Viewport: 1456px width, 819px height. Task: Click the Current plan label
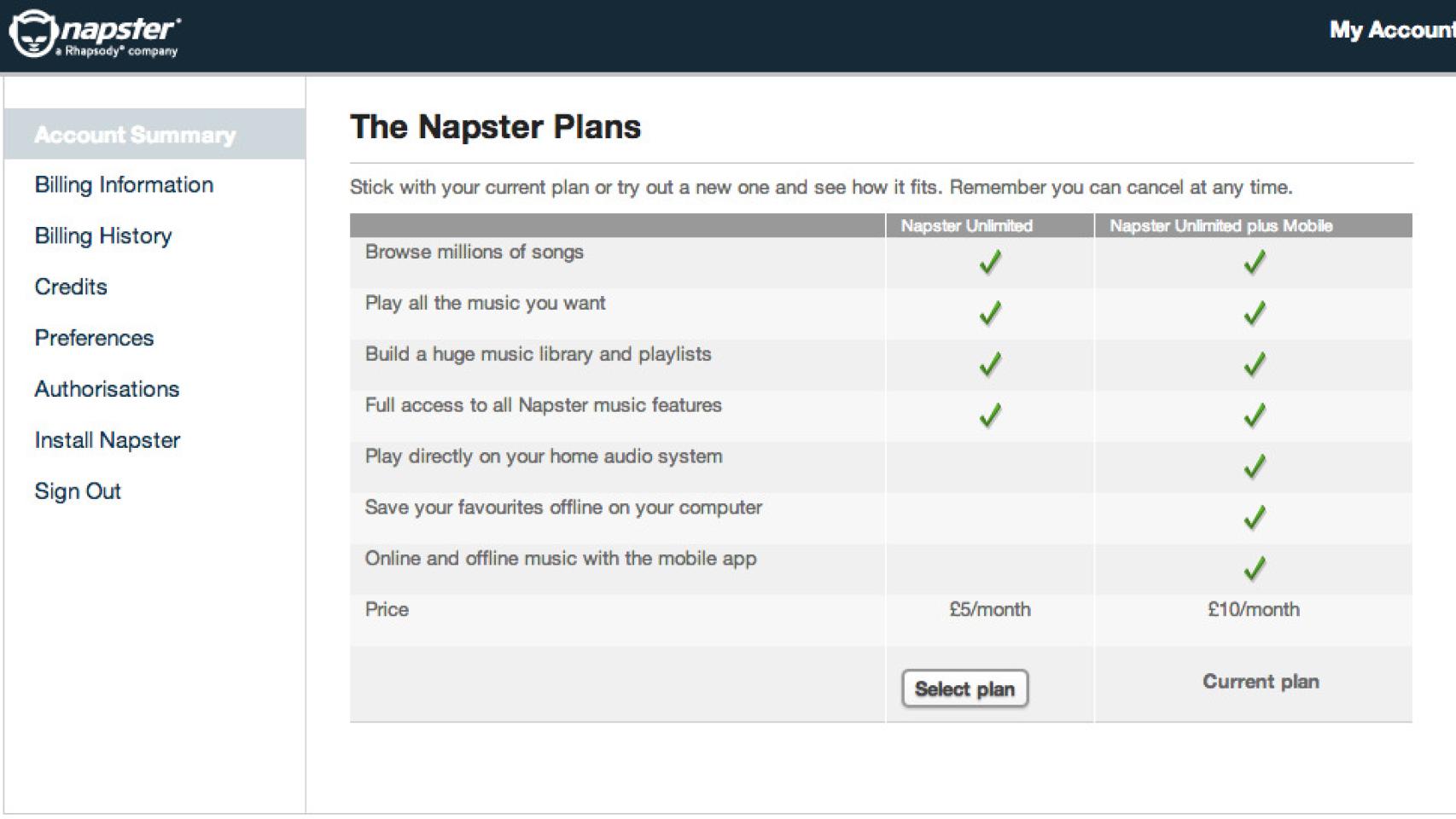pos(1261,682)
